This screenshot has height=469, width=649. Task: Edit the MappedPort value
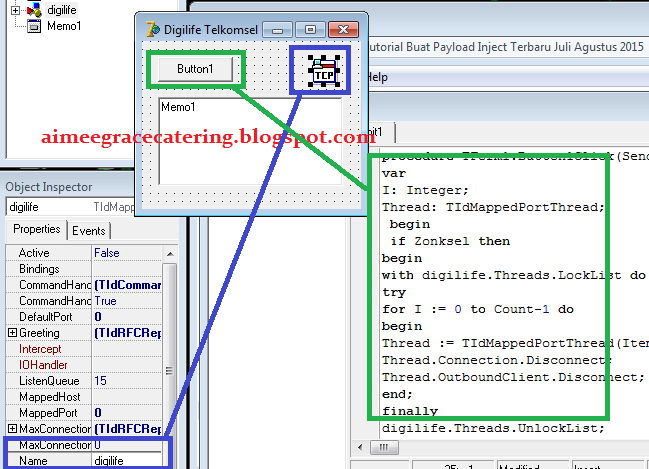coord(127,413)
